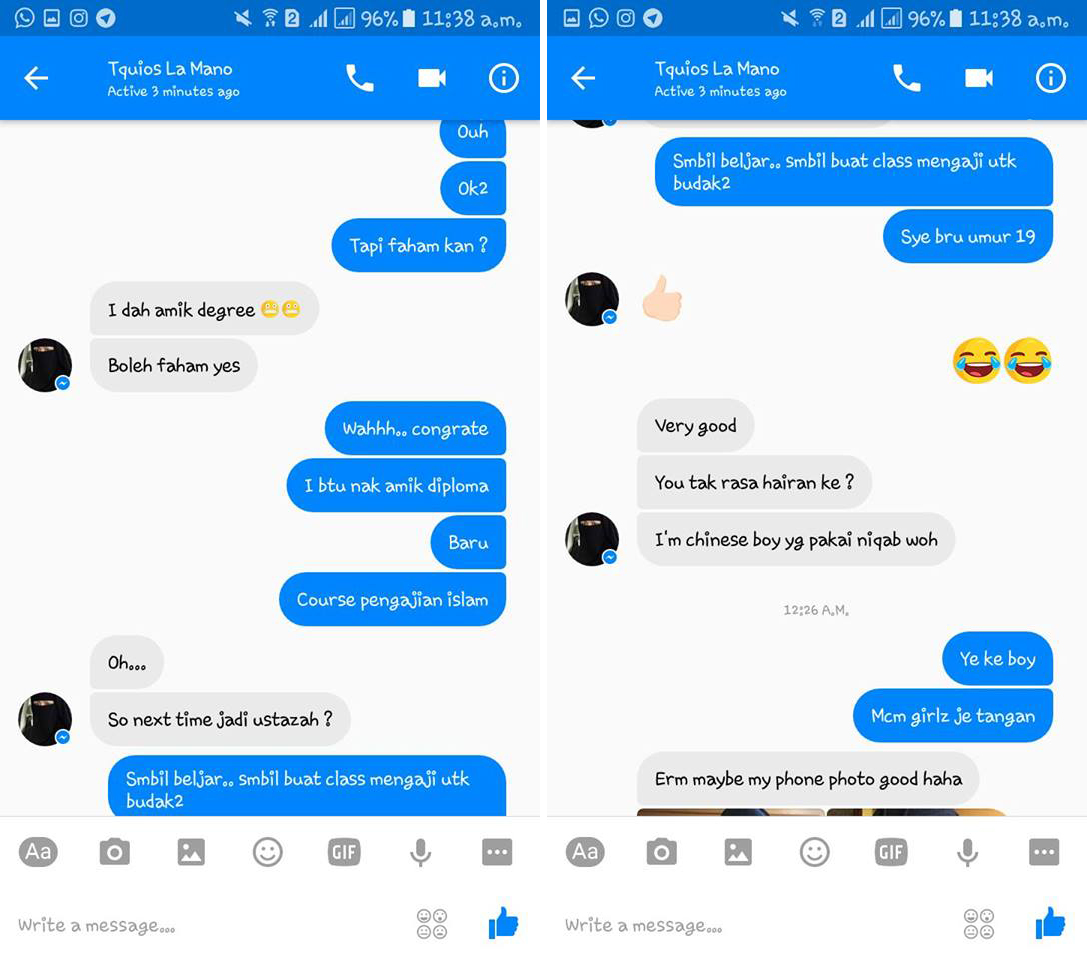Record voice message in left chat

(x=420, y=852)
